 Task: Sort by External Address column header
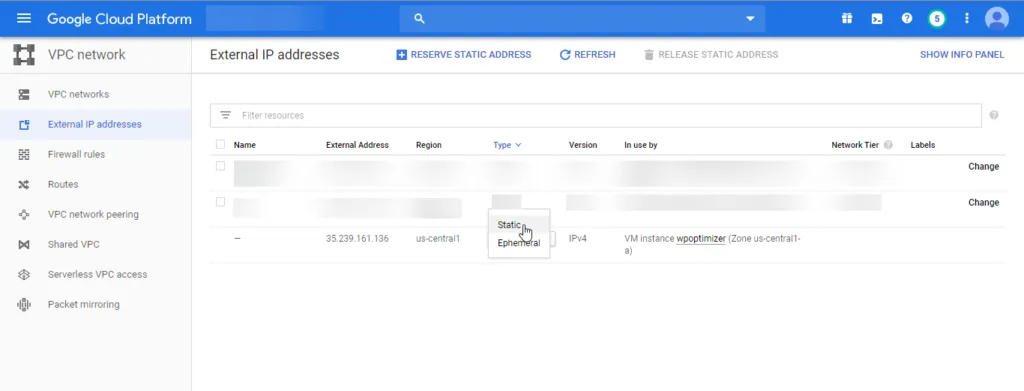point(357,145)
